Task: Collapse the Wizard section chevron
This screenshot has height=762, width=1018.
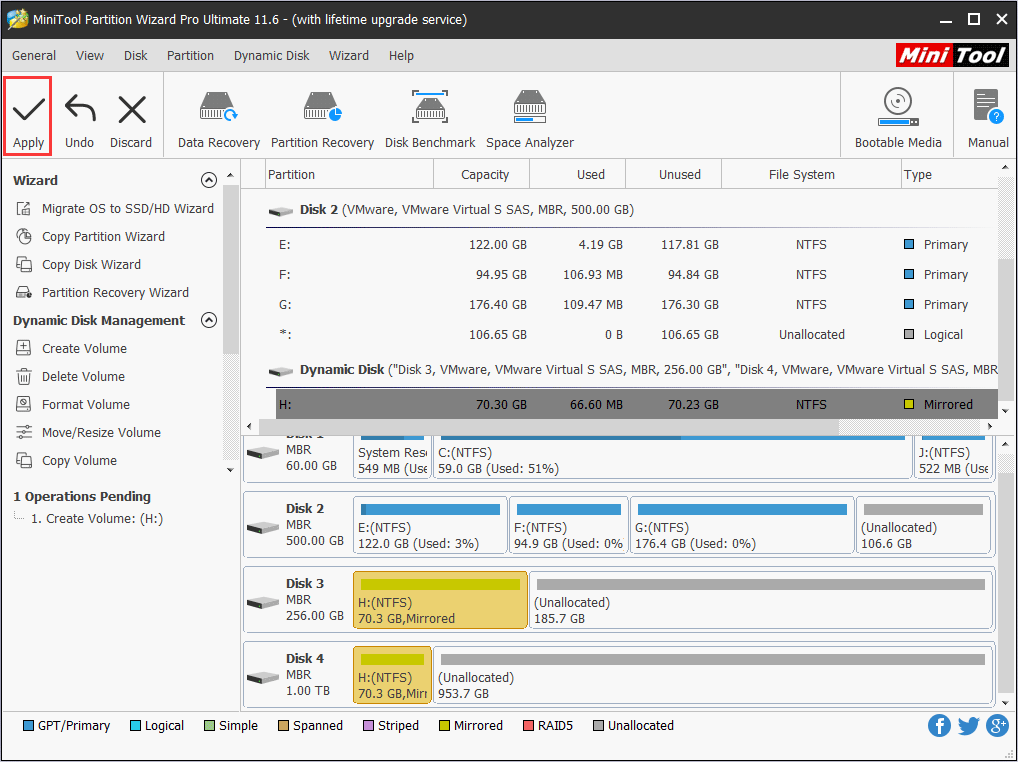Action: 209,180
